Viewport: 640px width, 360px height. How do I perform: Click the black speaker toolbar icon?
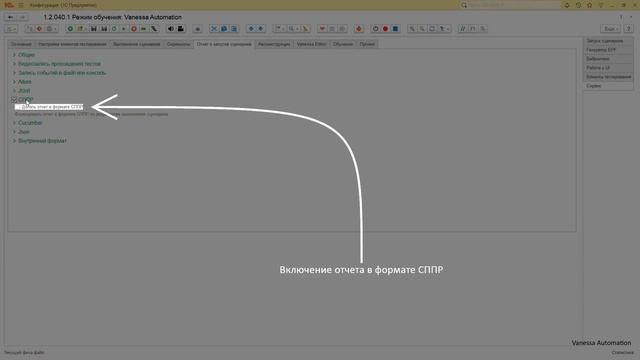171,29
